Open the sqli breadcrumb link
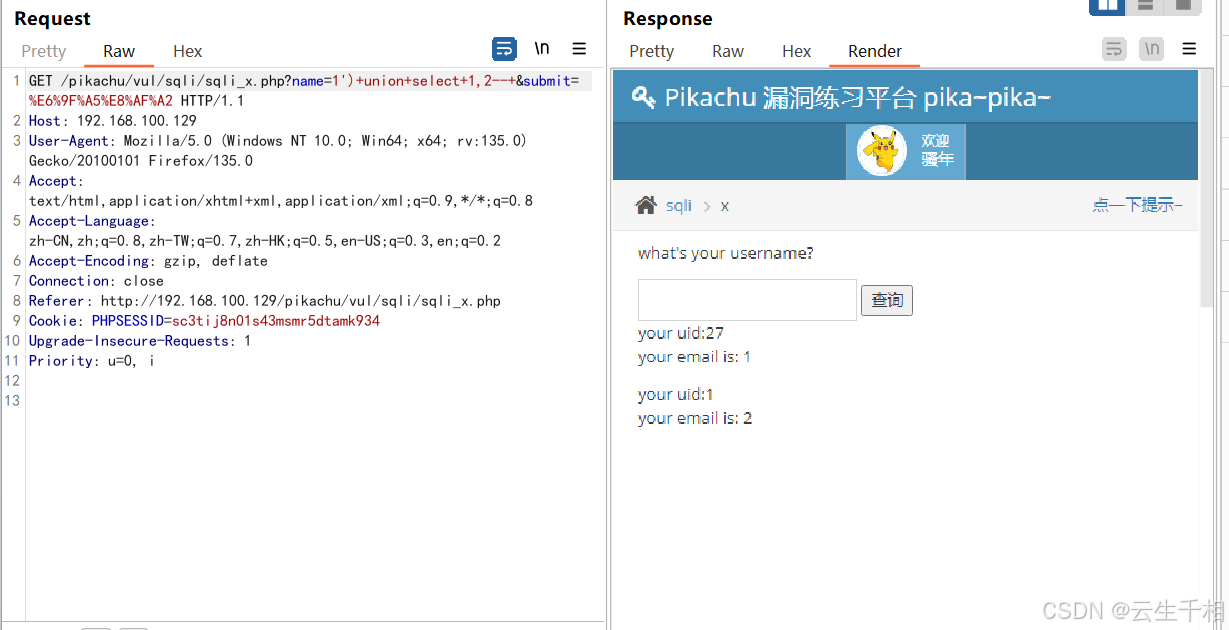Viewport: 1229px width, 630px height. coord(679,205)
